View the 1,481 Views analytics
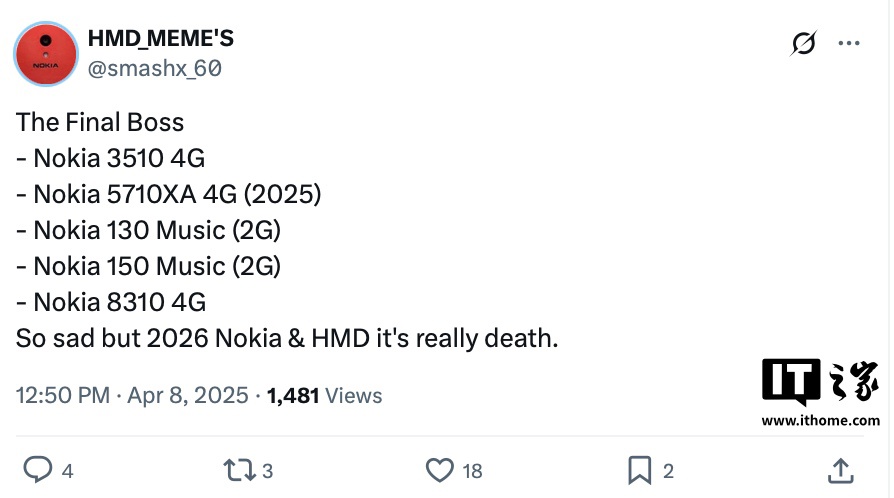The height and width of the screenshot is (498, 894). point(325,395)
